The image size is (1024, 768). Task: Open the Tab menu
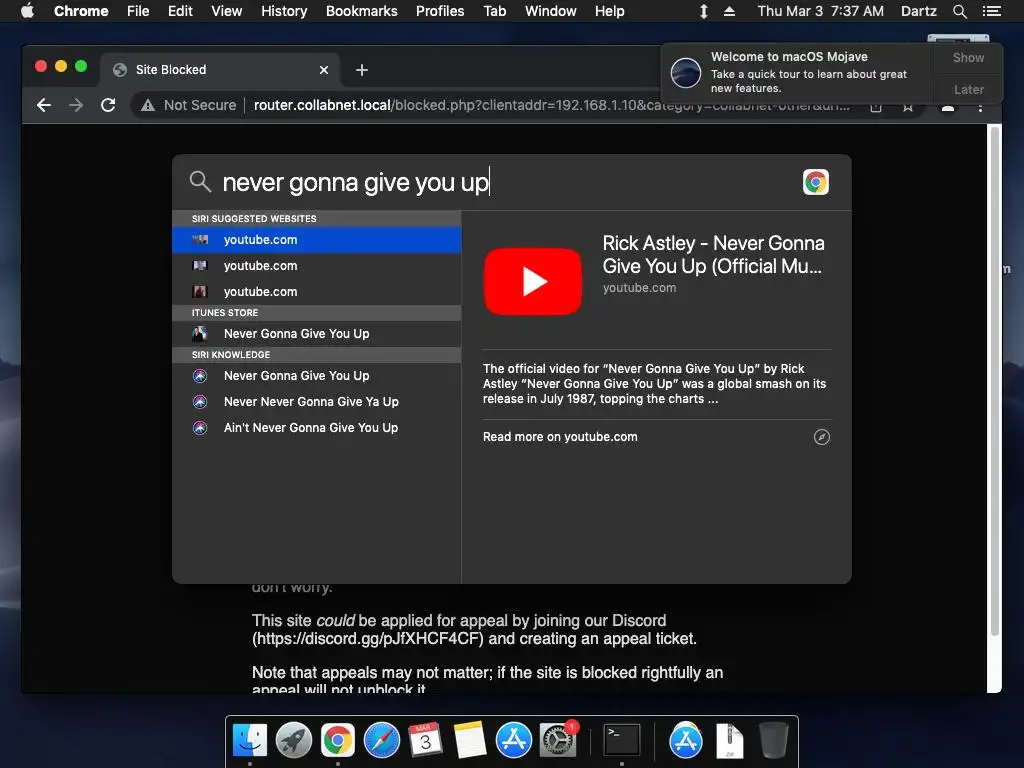[494, 11]
